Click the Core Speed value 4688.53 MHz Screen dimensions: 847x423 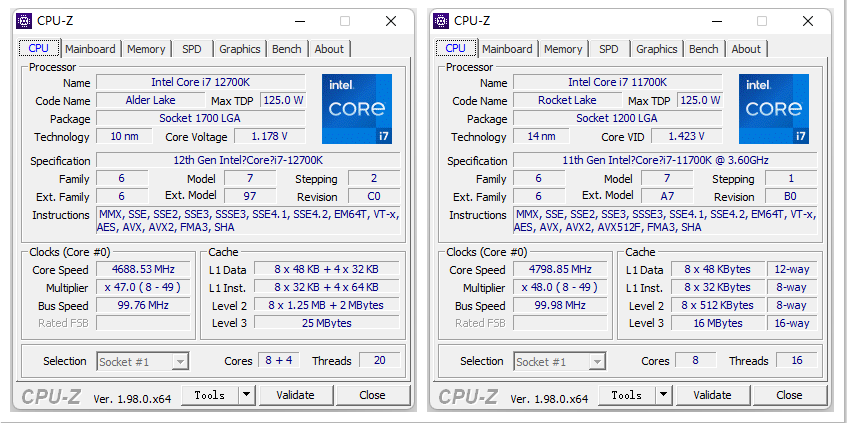point(143,269)
